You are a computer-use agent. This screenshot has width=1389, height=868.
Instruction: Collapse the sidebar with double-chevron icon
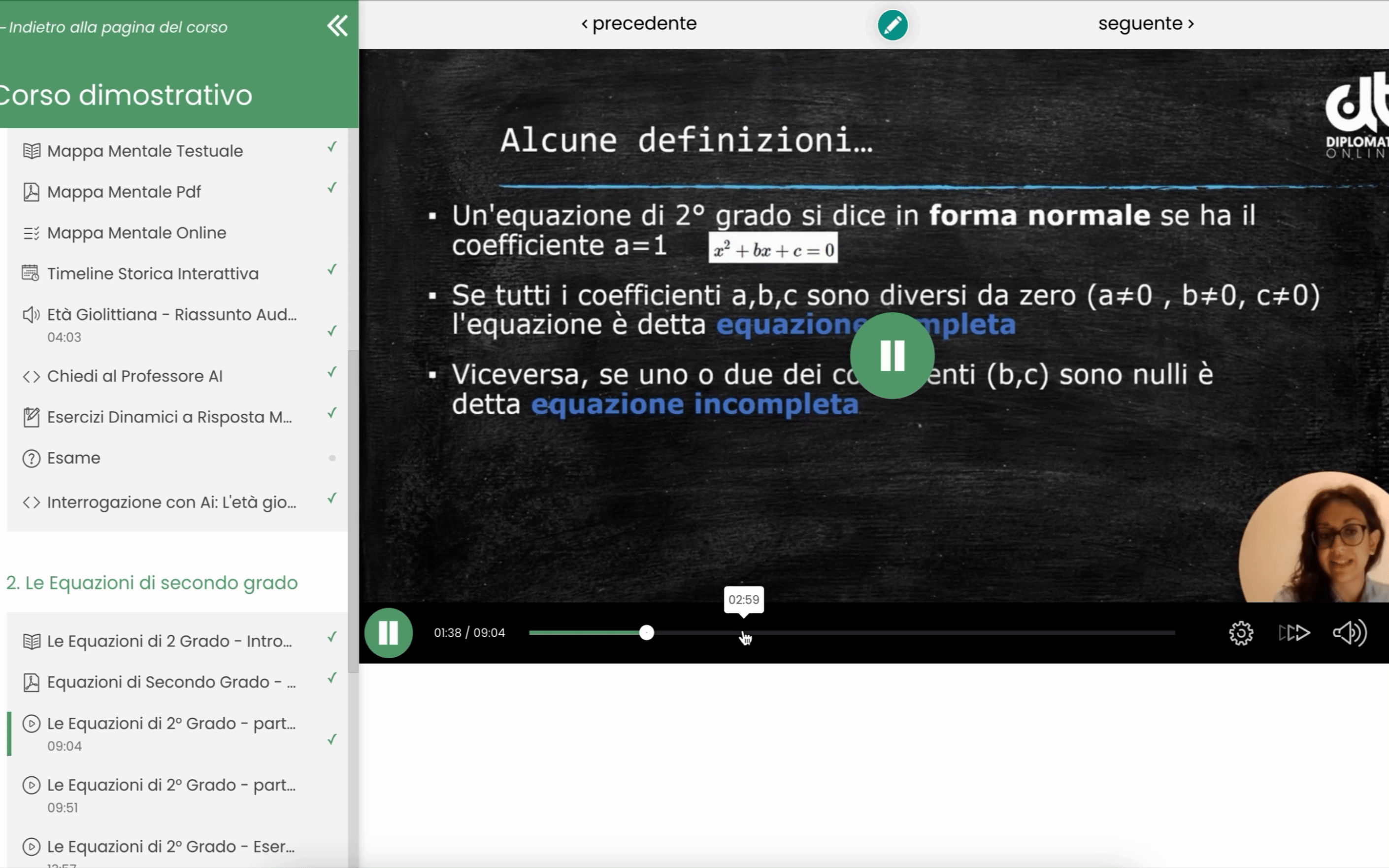[x=337, y=26]
